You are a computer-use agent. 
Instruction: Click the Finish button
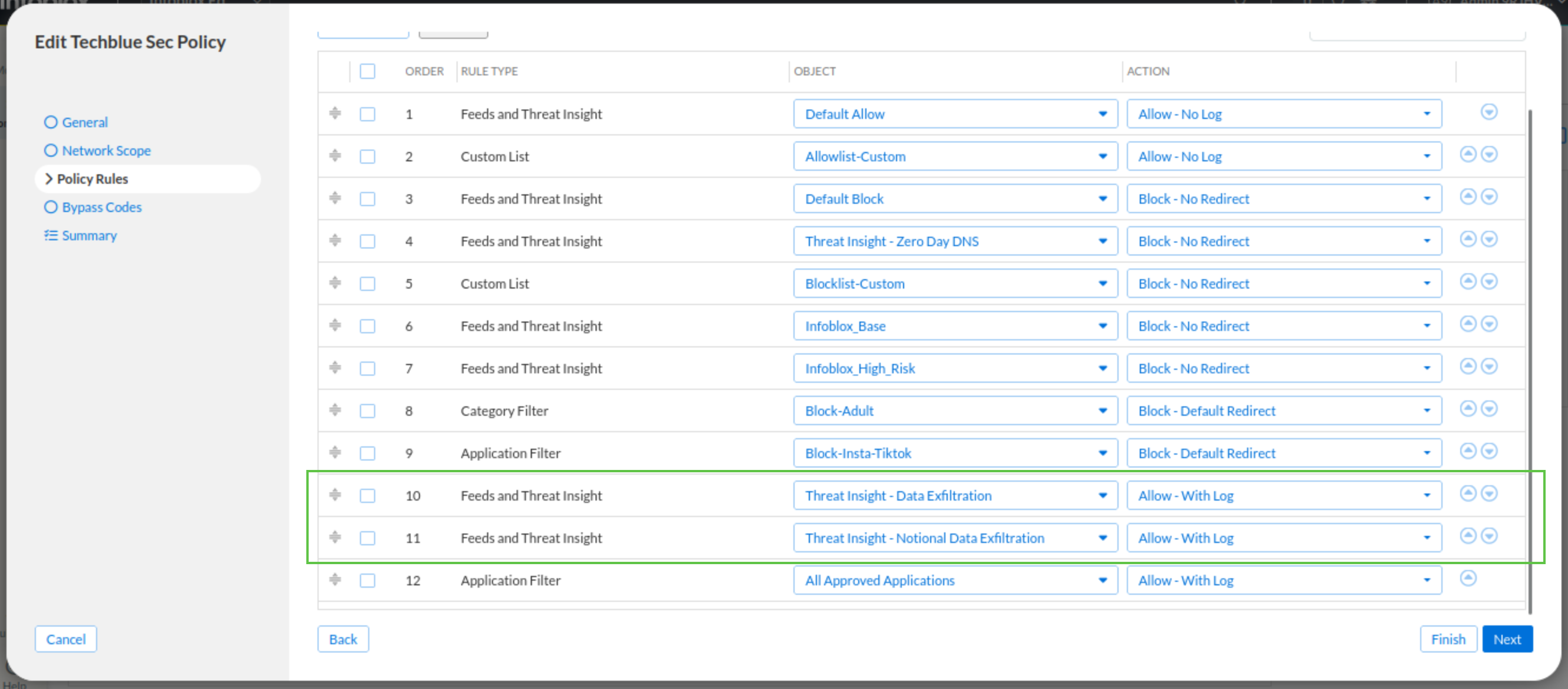tap(1447, 639)
